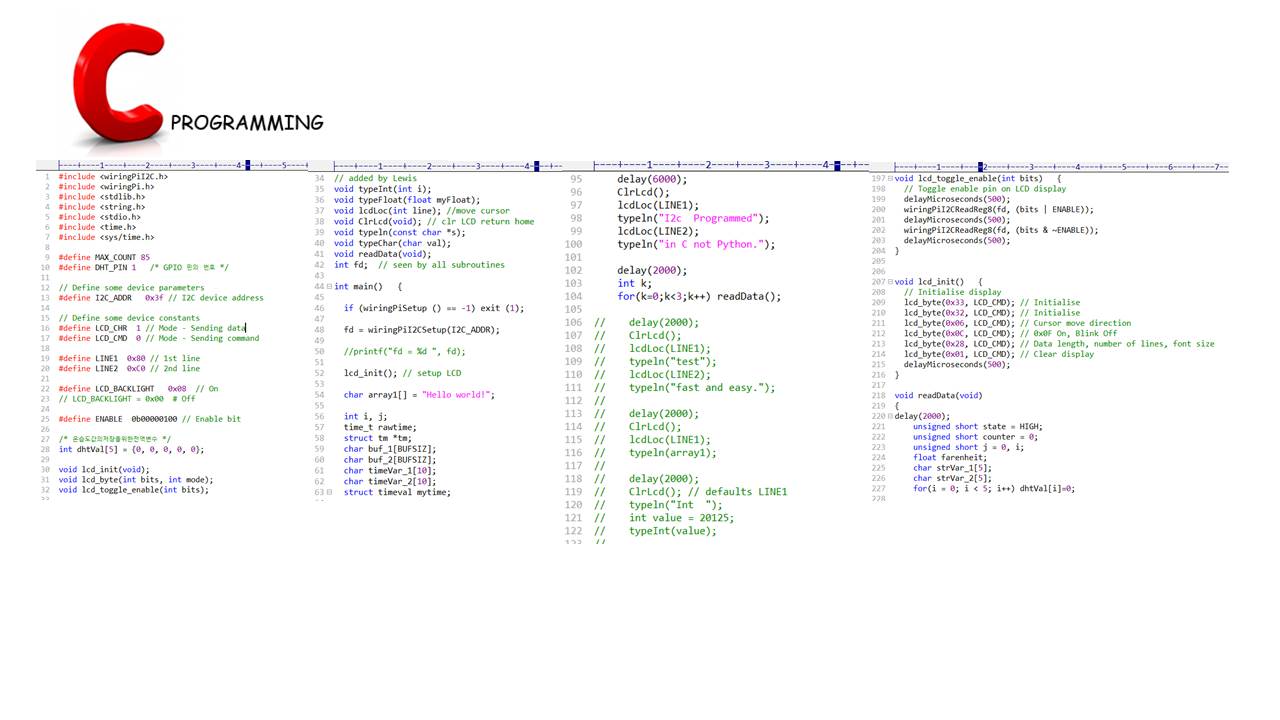Collapse the lcd_toggle_enable function fold marker
Image resolution: width=1280 pixels, height=720 pixels.
point(890,178)
